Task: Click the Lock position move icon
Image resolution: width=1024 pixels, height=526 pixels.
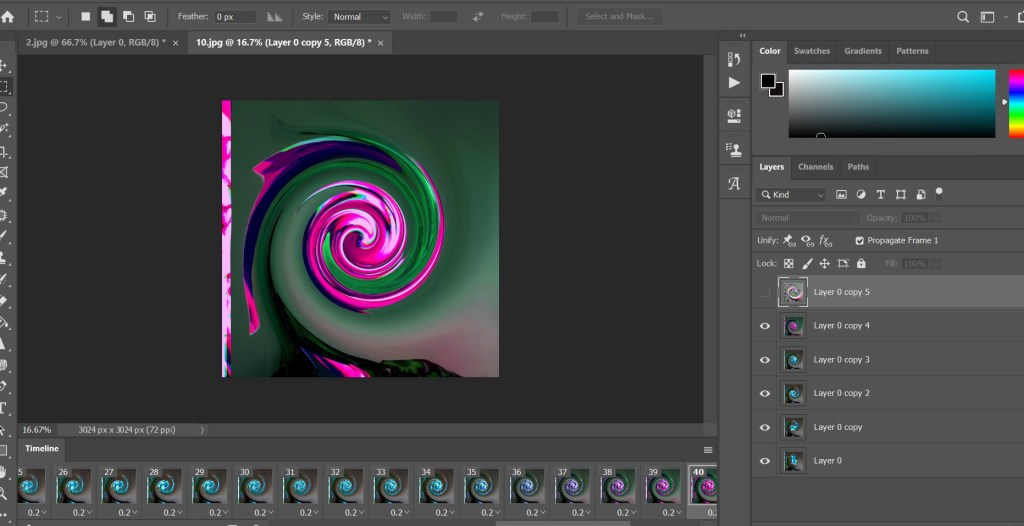Action: [x=824, y=264]
